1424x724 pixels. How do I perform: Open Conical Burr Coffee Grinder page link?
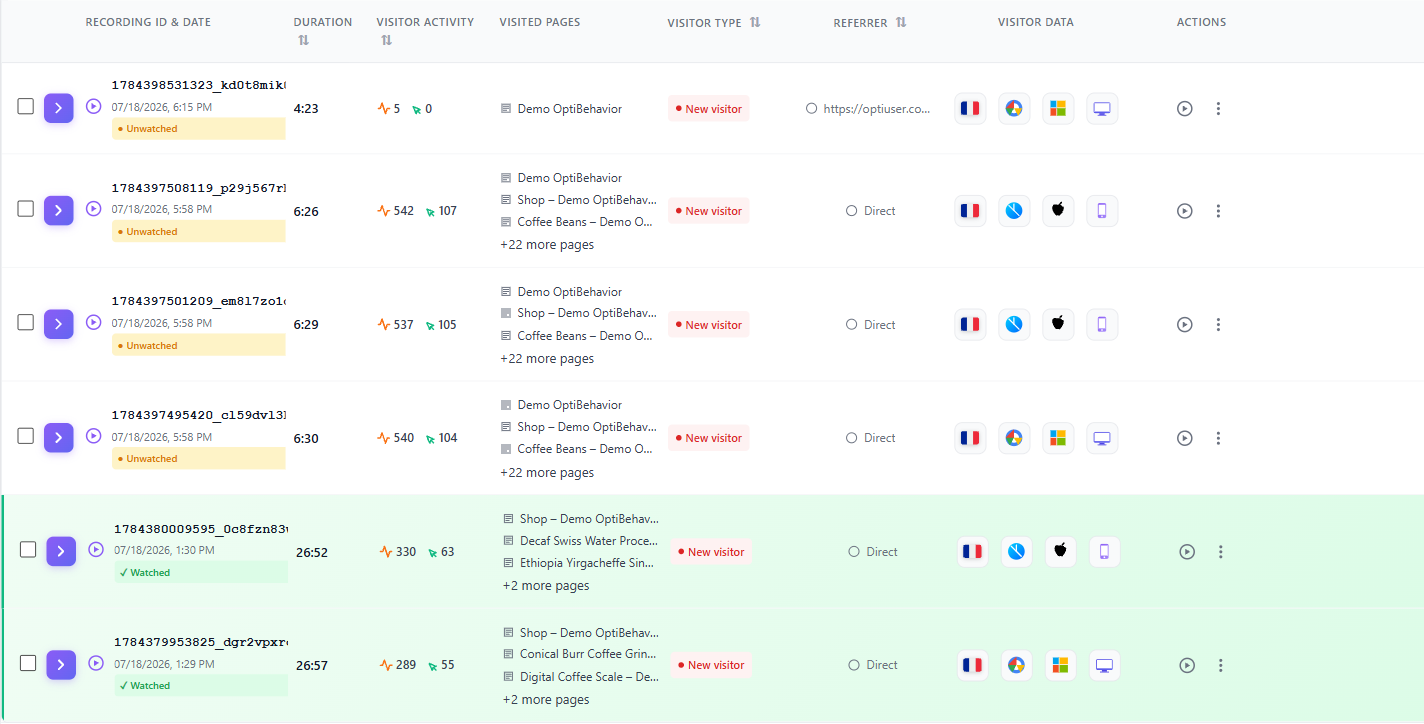[x=588, y=654]
